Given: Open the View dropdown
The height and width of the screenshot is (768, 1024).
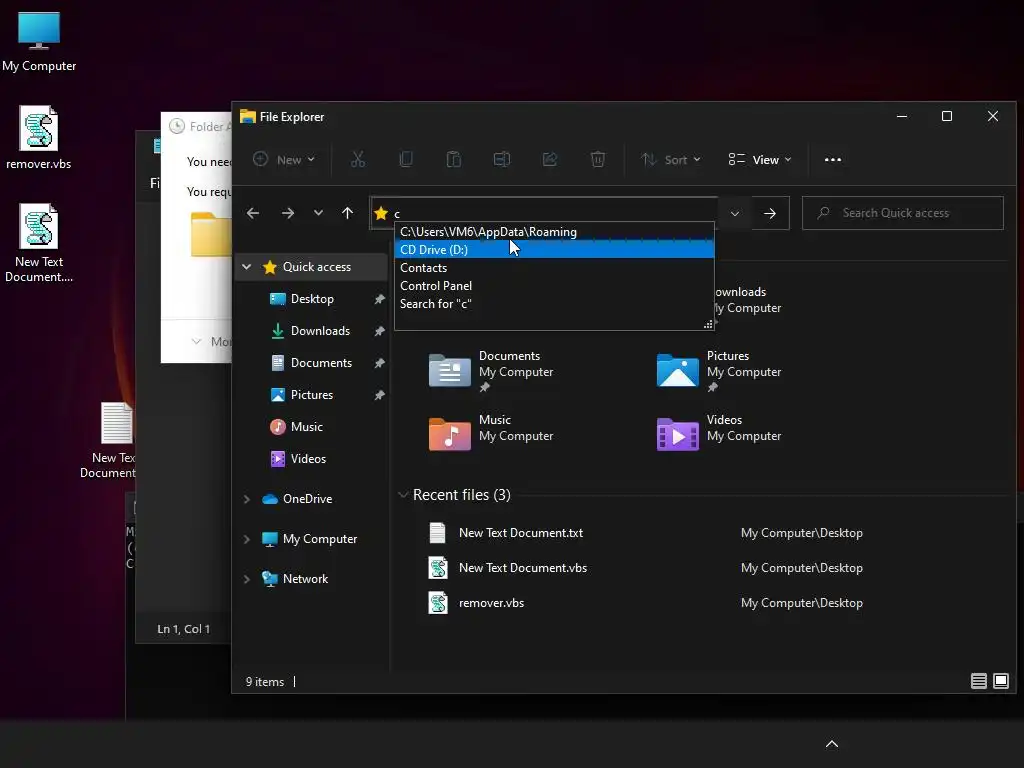Looking at the screenshot, I should 760,159.
